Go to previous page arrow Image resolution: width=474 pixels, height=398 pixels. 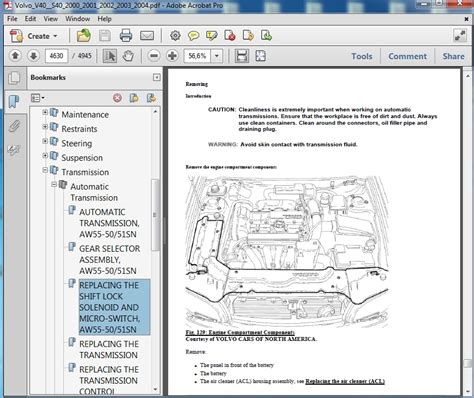(15, 56)
